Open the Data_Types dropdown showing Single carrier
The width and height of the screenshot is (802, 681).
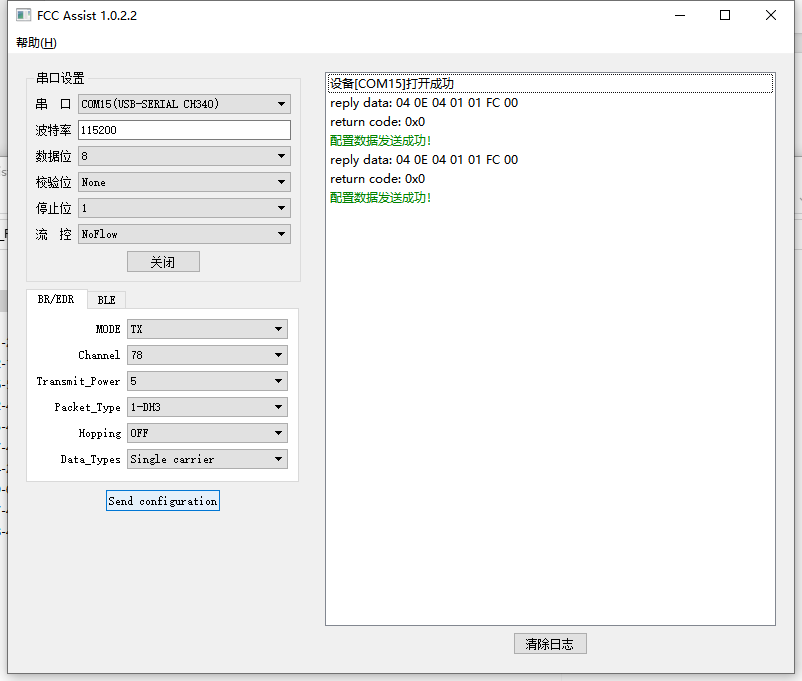pyautogui.click(x=207, y=459)
